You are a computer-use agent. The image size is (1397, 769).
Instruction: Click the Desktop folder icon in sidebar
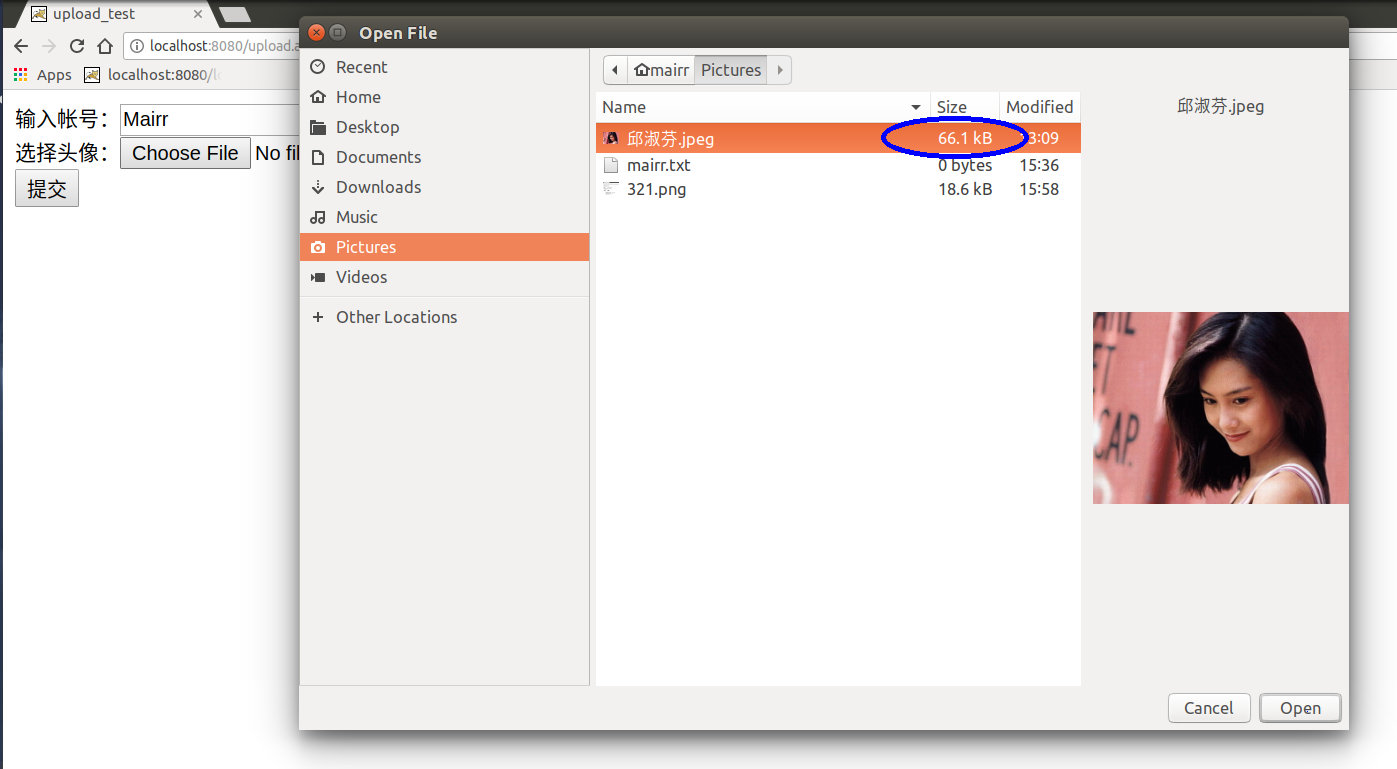click(x=318, y=127)
